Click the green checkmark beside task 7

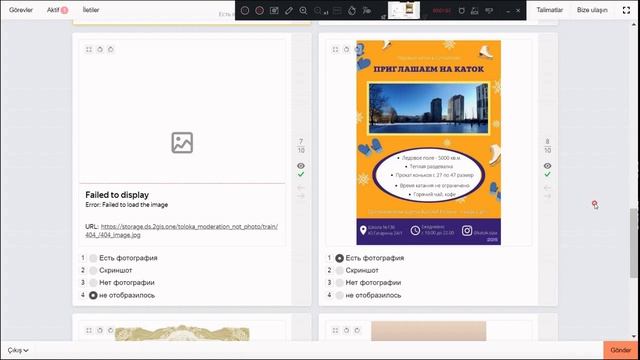point(301,174)
